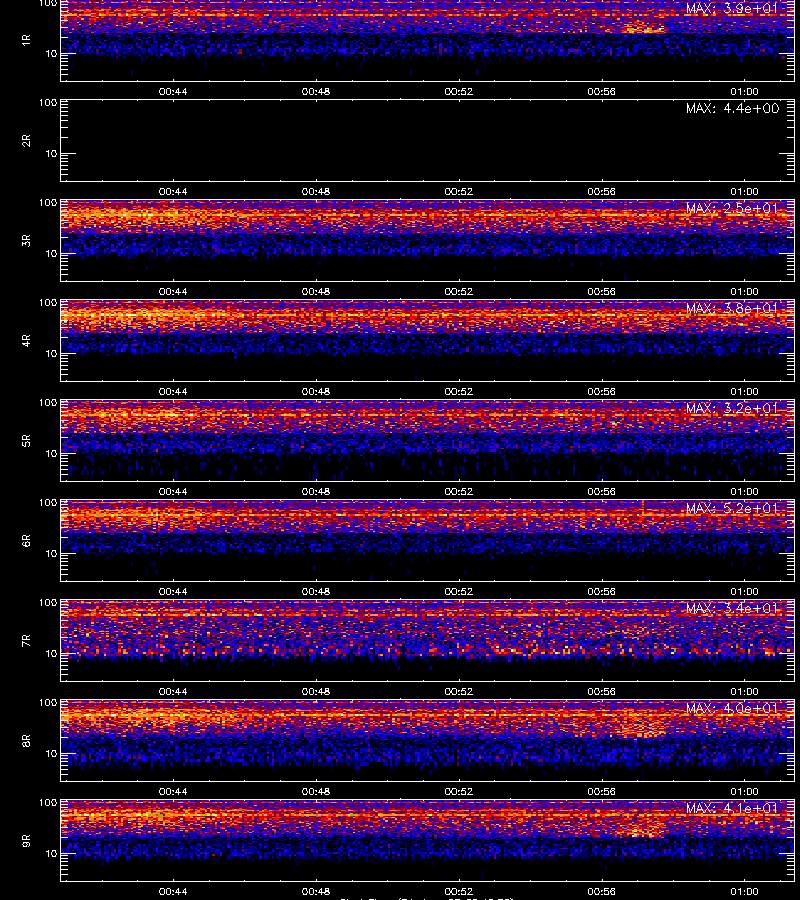Click the 10 y-axis tick label of panel 7R
Screen dimensions: 800x900
click(x=51, y=654)
